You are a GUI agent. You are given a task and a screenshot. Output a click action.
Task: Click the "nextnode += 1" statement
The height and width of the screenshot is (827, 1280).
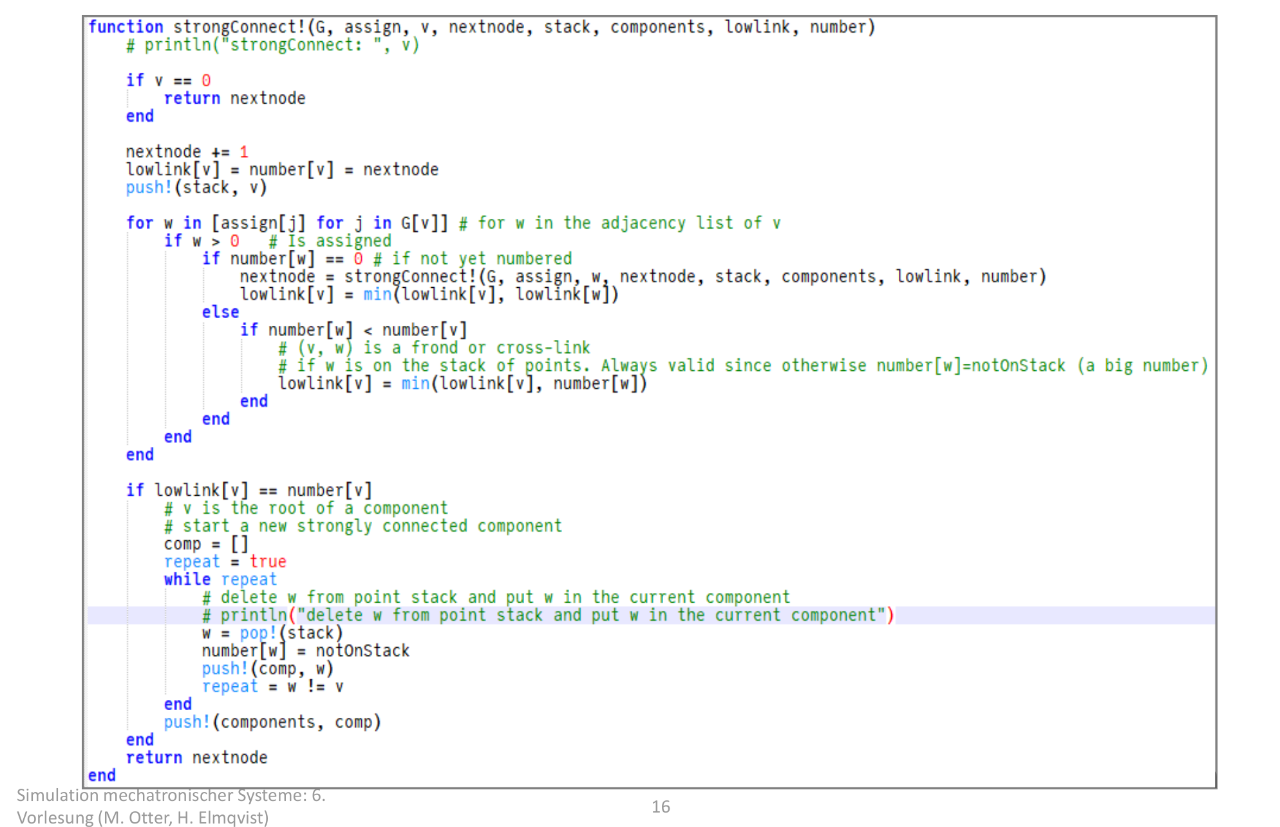pyautogui.click(x=186, y=152)
